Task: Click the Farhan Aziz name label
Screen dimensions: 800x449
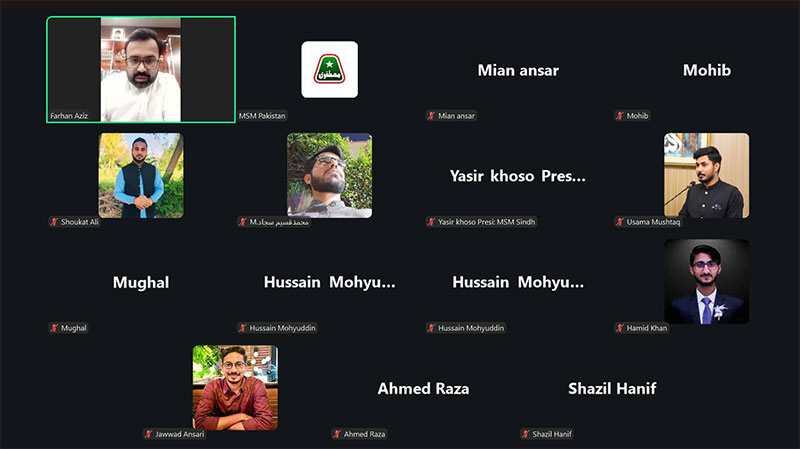Action: (69, 116)
